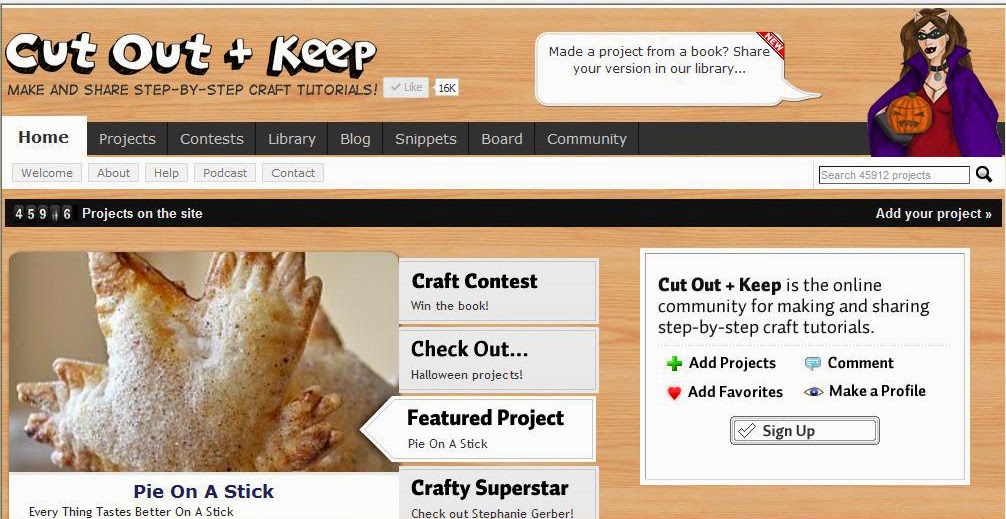
Task: Click the Halloween mascot with pumpkin
Action: [935, 83]
